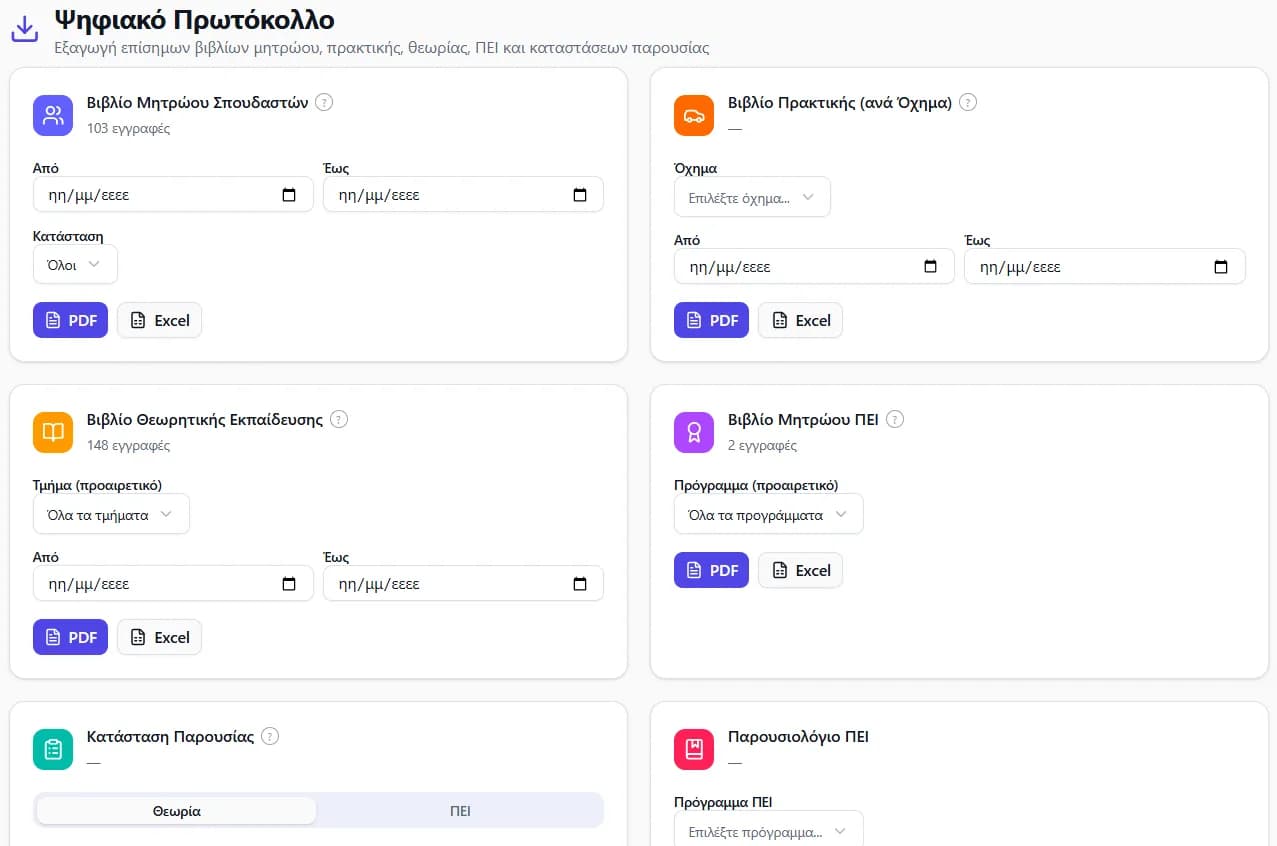
Task: Open help for Βιβλίο Μητρώου ΠΕΙ
Action: click(x=895, y=419)
